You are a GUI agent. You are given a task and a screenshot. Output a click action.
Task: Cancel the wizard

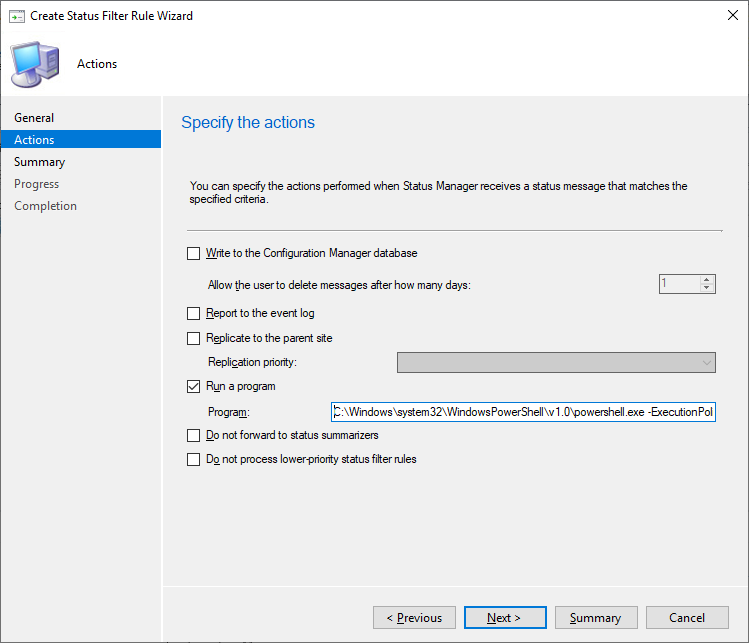pos(687,618)
